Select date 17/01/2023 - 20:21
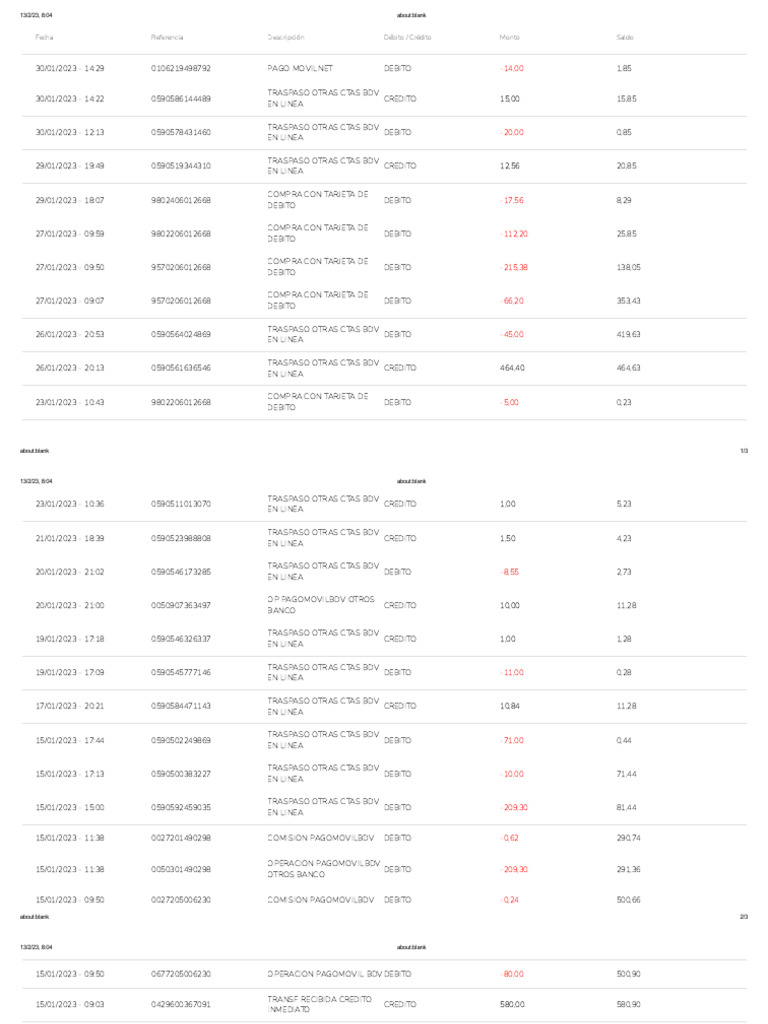The width and height of the screenshot is (768, 1024). tap(70, 706)
